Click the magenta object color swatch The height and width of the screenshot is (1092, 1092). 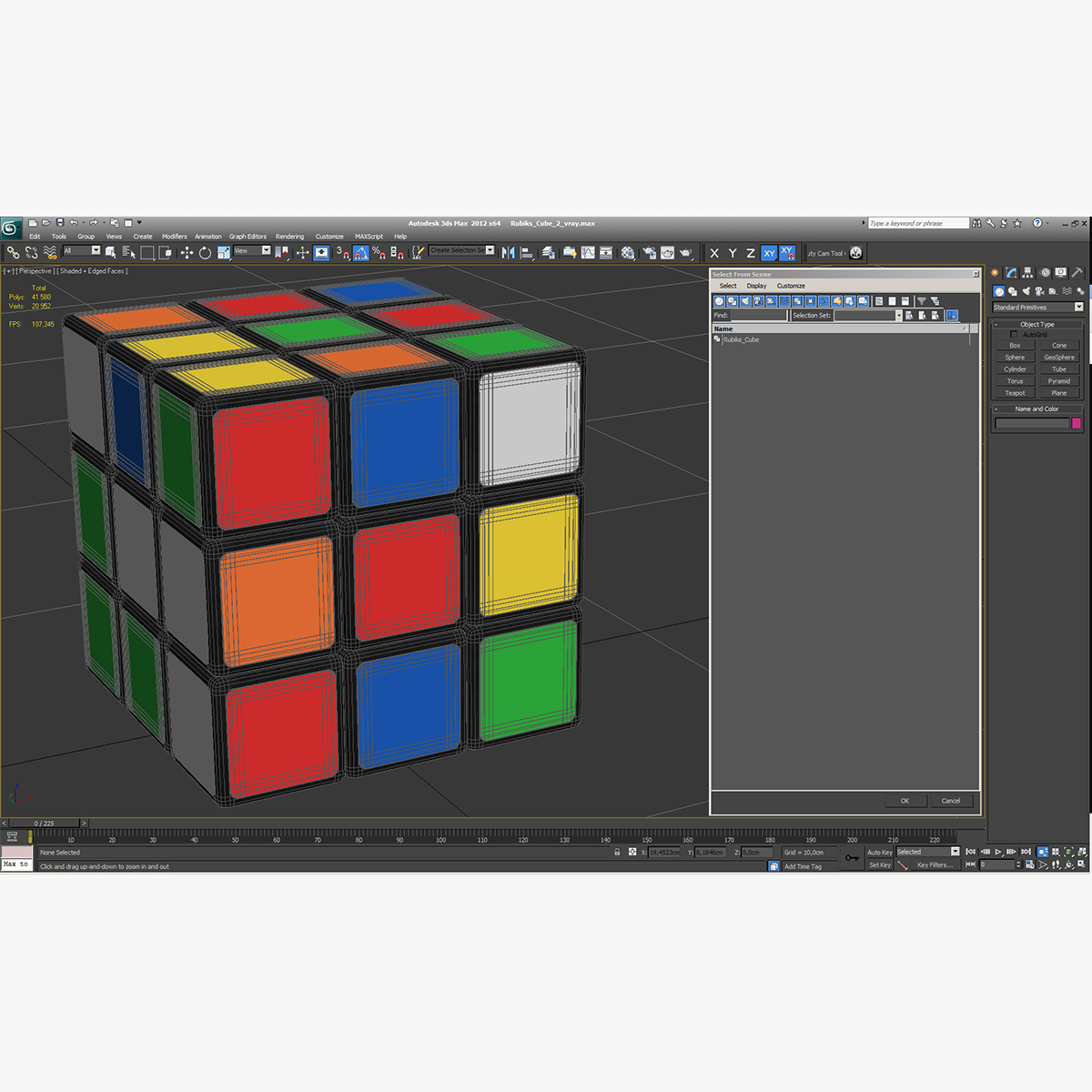tap(1077, 423)
